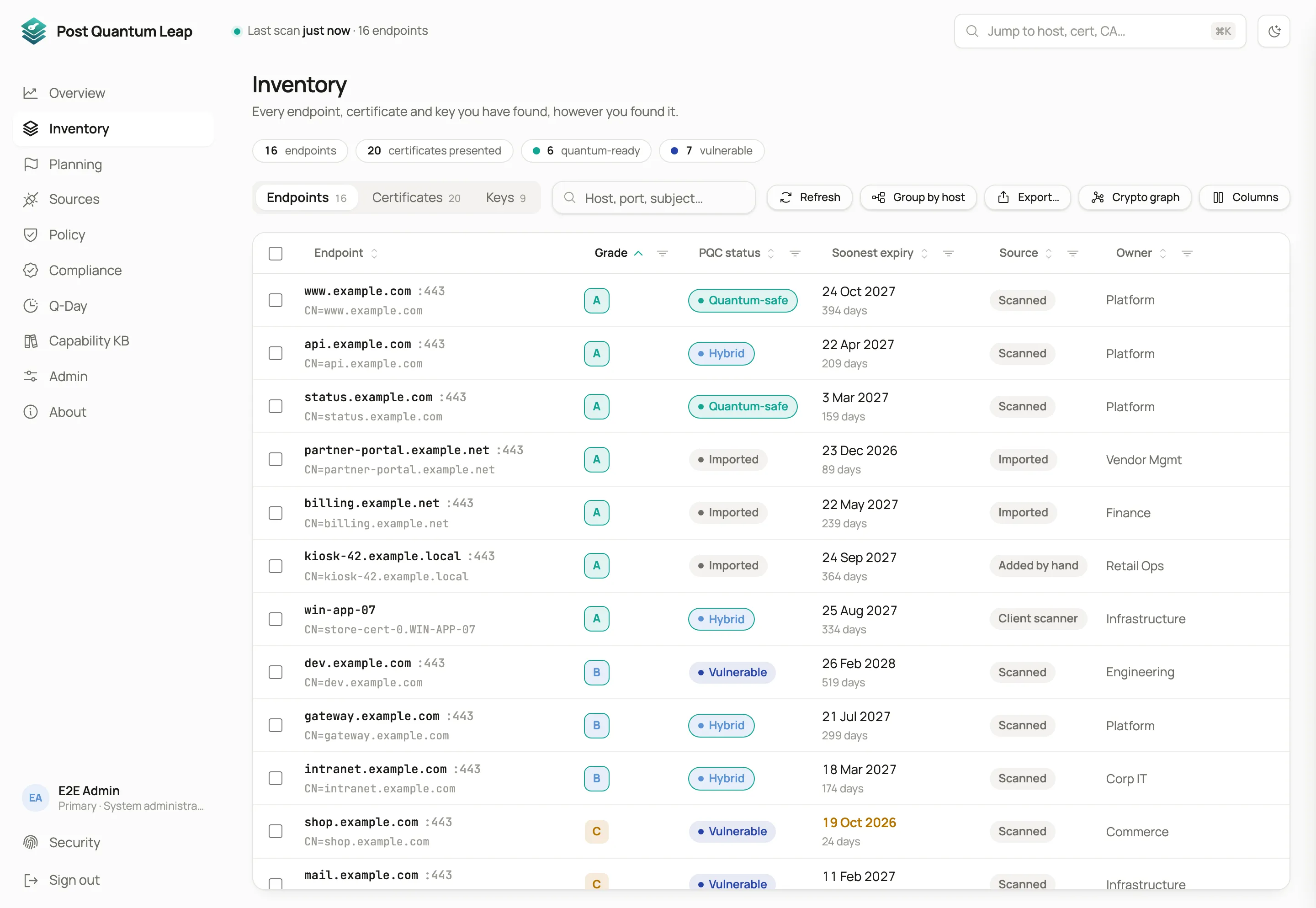The width and height of the screenshot is (1316, 908).
Task: Select the shop.example.com row checkbox
Action: 275,831
